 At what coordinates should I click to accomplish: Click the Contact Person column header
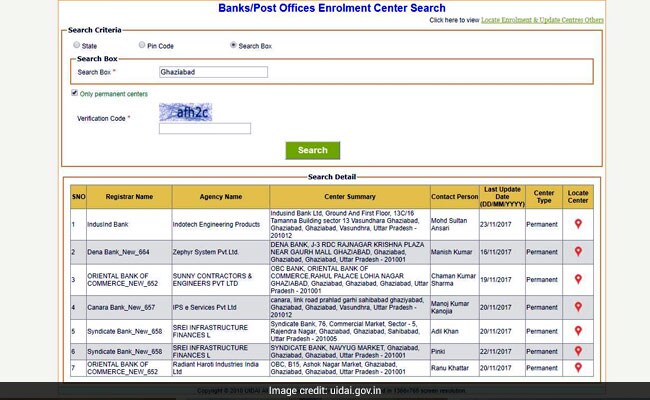[454, 197]
